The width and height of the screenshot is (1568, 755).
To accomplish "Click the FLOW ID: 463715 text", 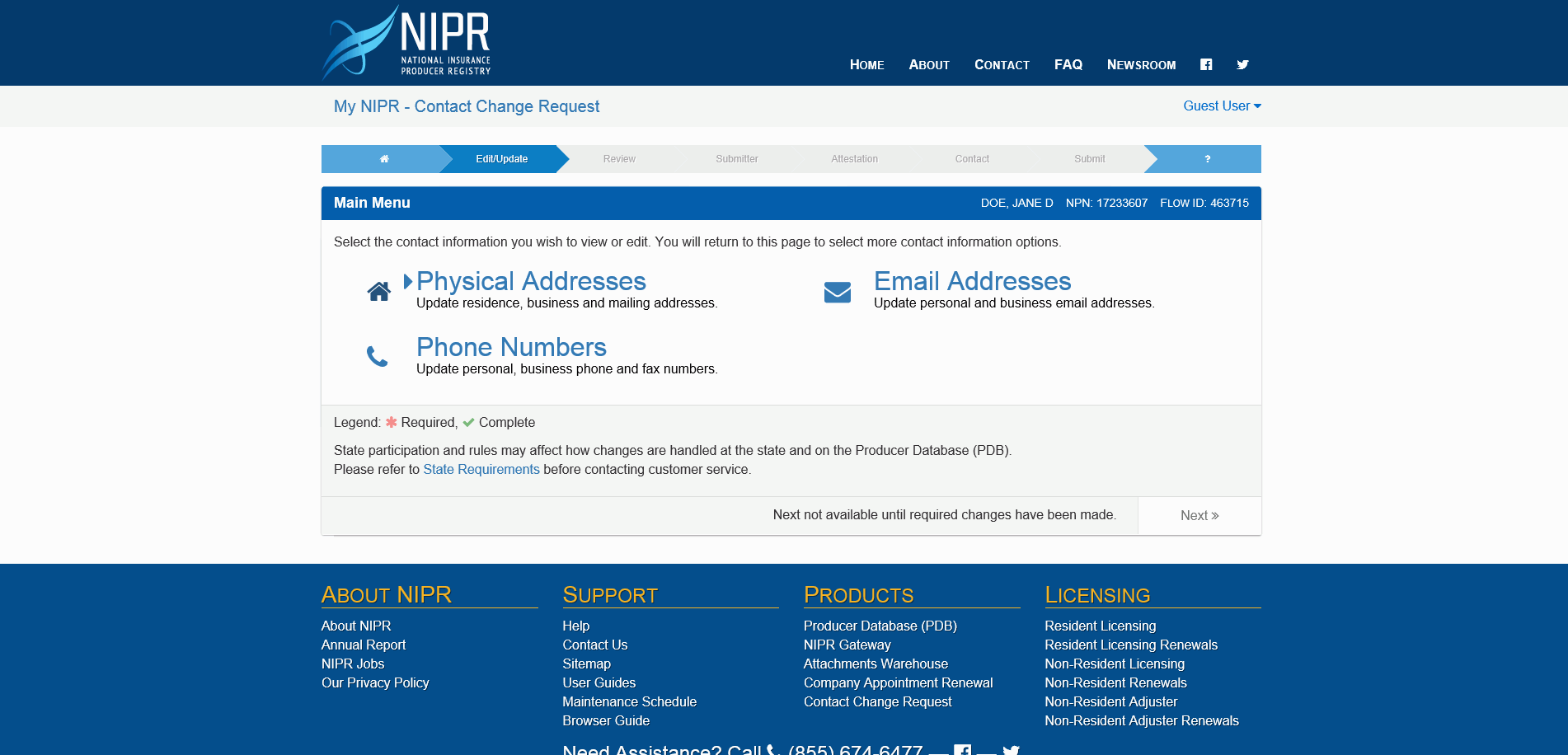I will [x=1204, y=203].
